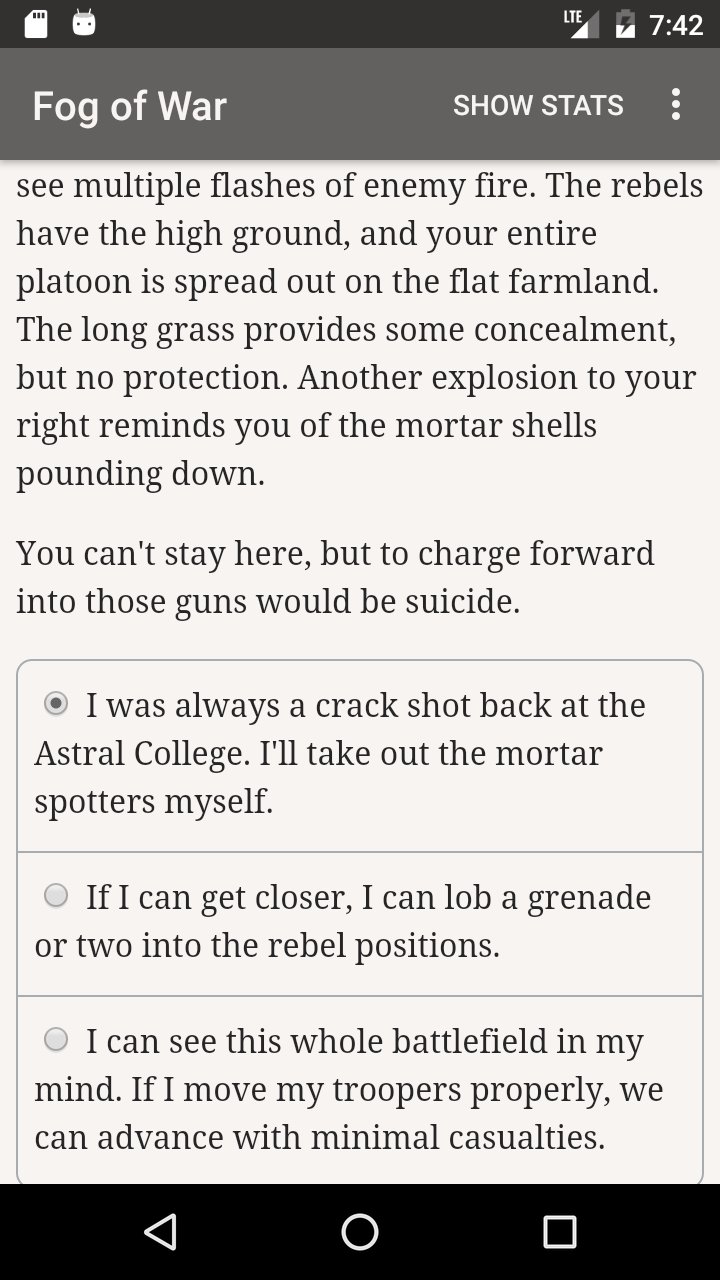
Task: Tap the 'take out the mortar spotters' option text
Action: click(x=340, y=753)
